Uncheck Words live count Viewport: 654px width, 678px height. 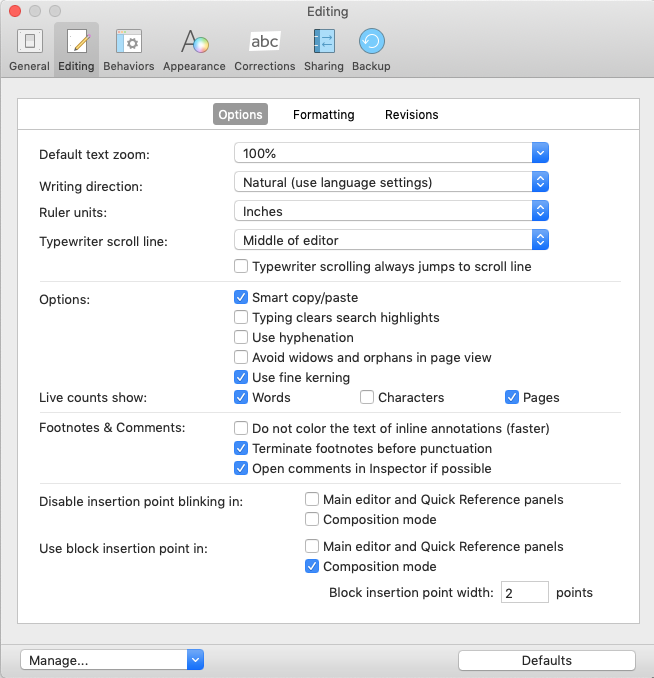[x=241, y=397]
